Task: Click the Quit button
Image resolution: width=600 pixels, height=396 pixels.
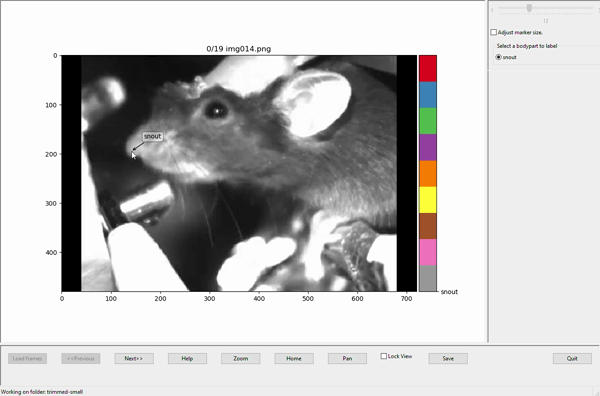Action: [572, 359]
